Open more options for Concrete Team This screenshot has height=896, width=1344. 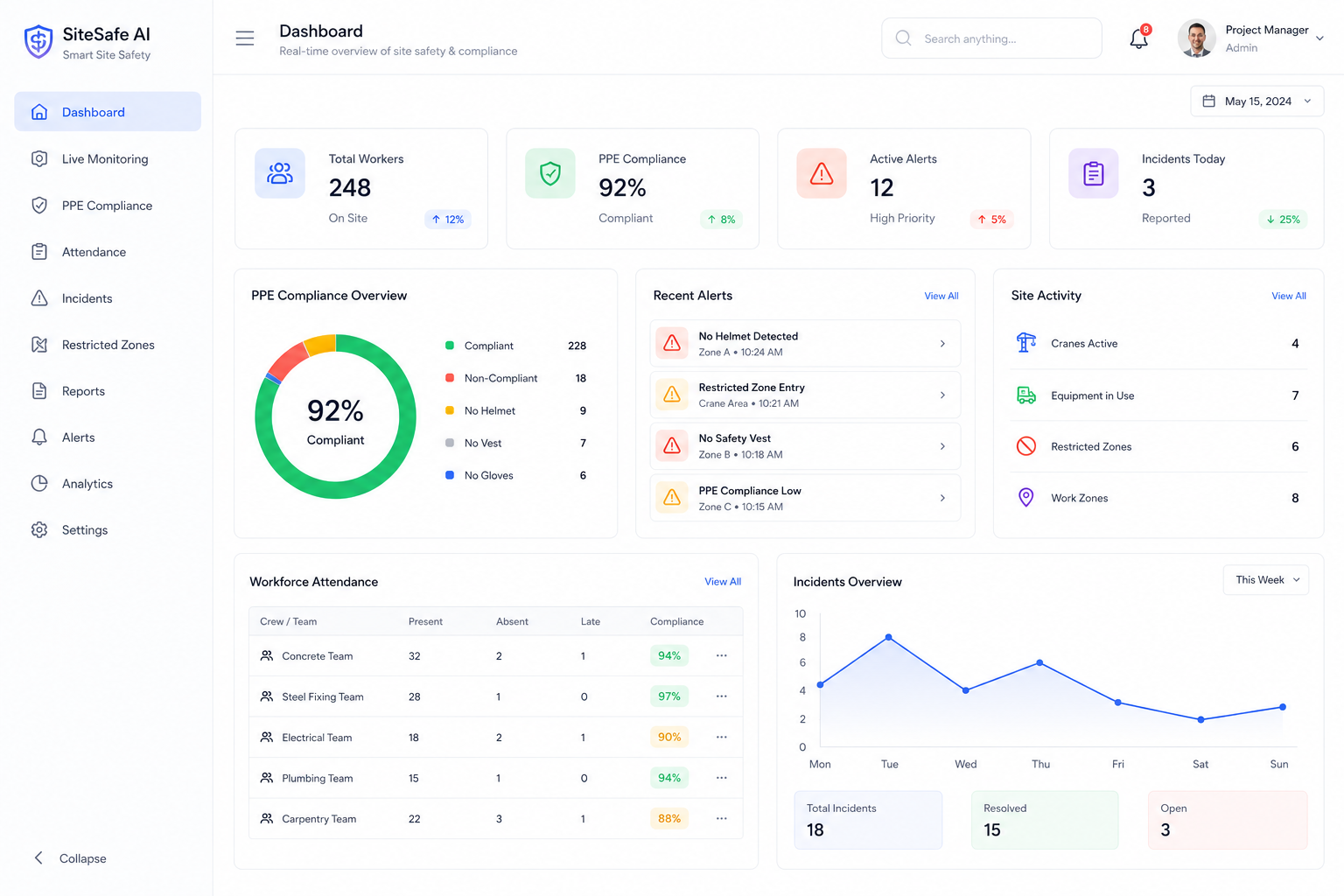tap(722, 655)
